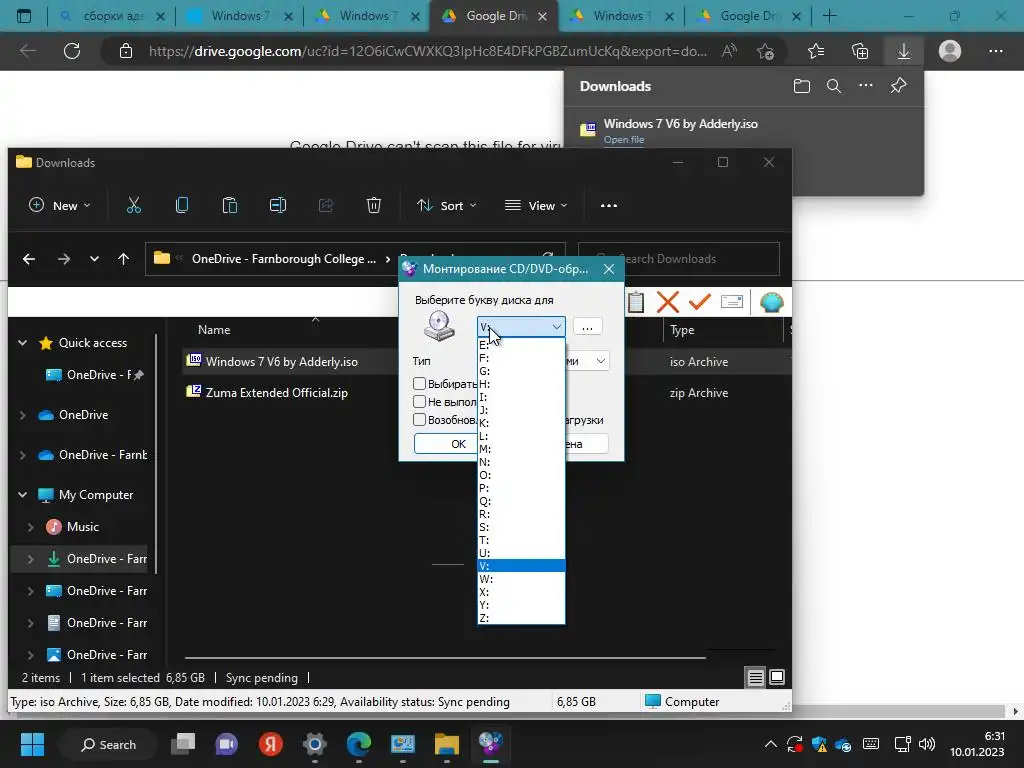Click Edge downloads toolbar button
The width and height of the screenshot is (1024, 768).
click(903, 51)
